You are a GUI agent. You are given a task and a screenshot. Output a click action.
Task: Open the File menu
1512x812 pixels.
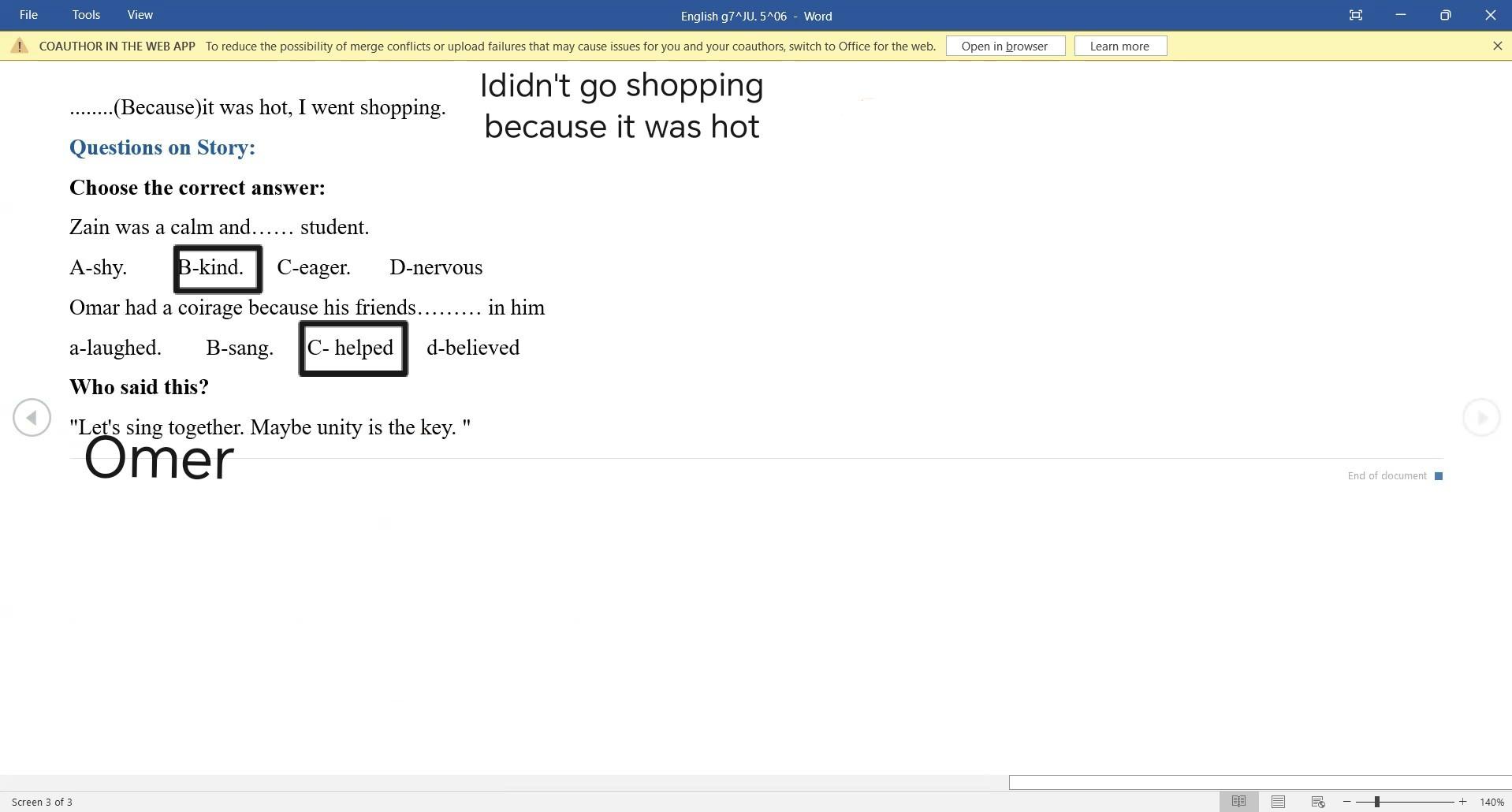click(x=28, y=15)
